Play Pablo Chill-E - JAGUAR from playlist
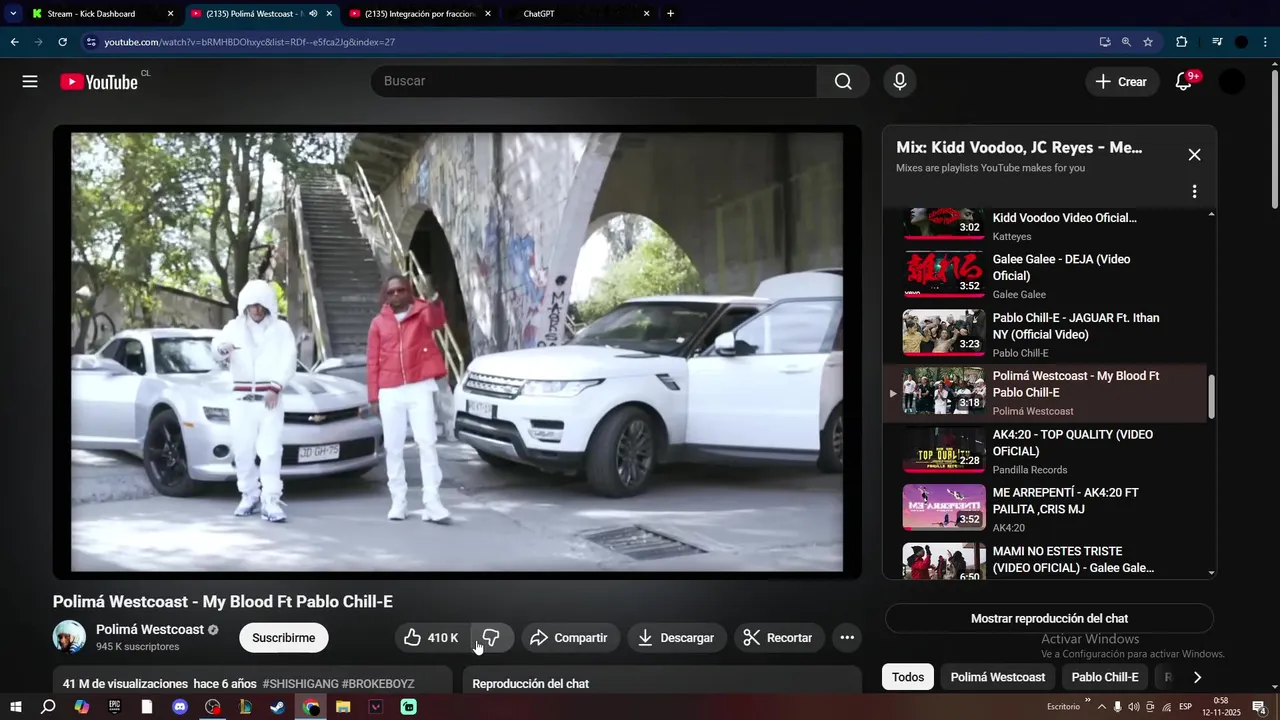This screenshot has width=1280, height=720. tap(1045, 335)
